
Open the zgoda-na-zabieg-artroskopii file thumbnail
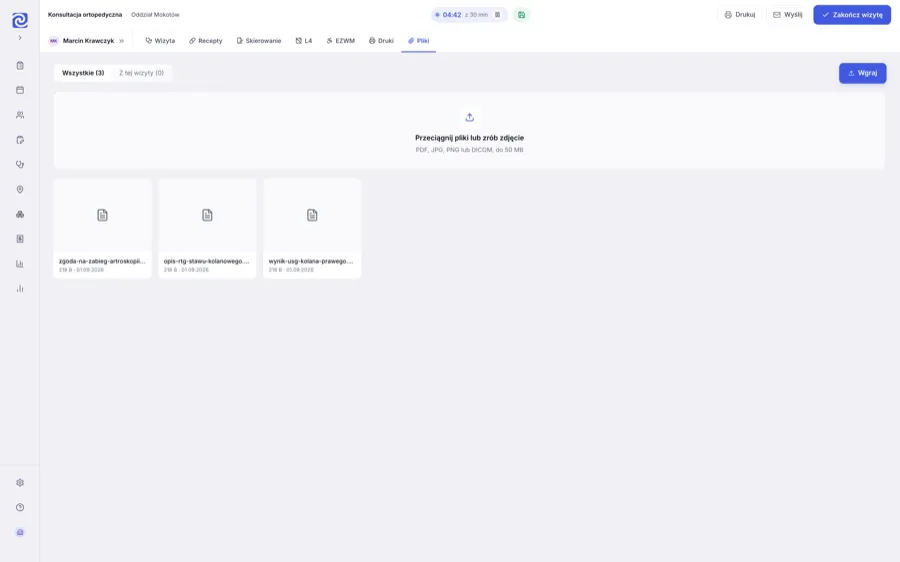click(102, 215)
